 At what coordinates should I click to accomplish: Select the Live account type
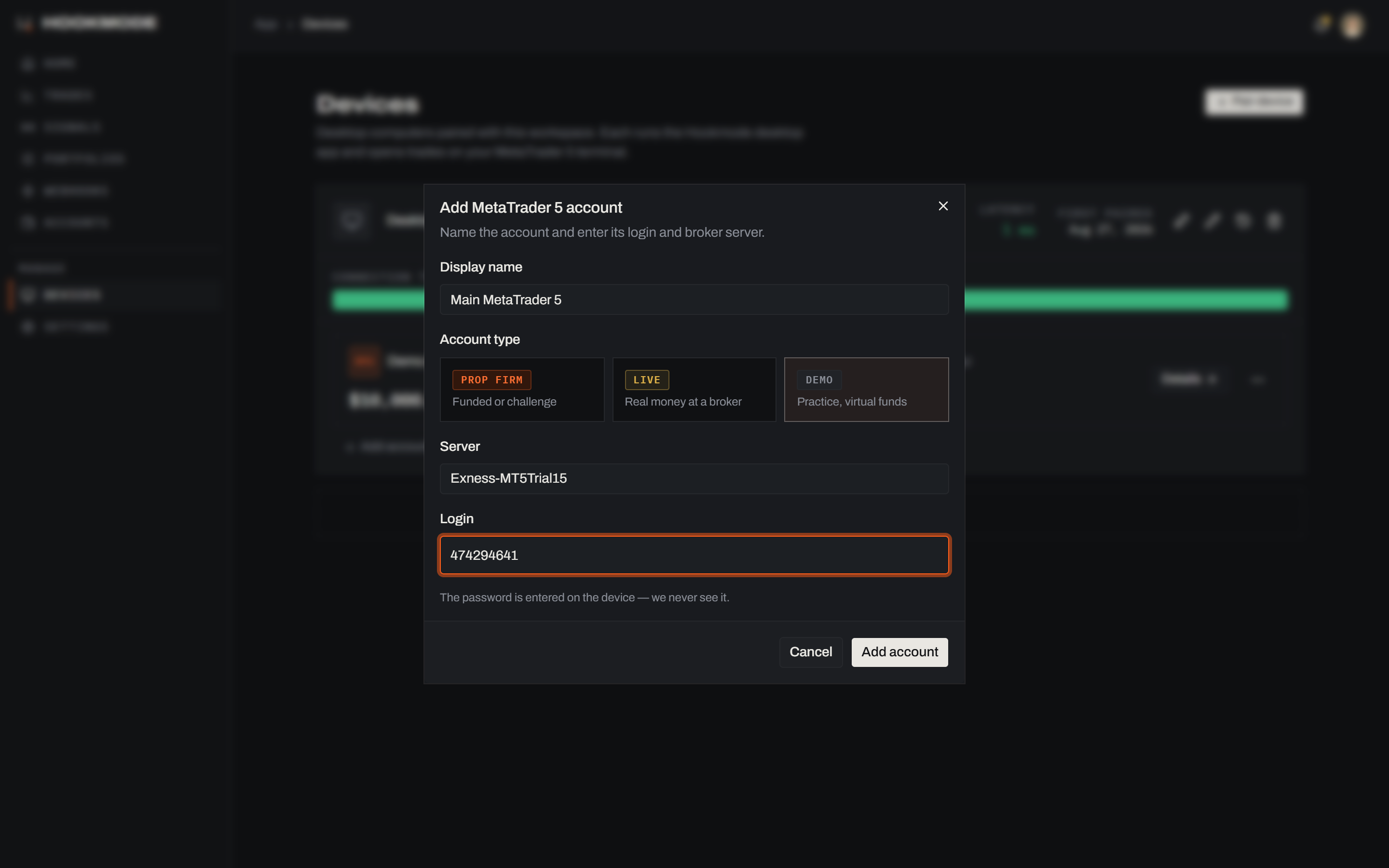click(694, 390)
